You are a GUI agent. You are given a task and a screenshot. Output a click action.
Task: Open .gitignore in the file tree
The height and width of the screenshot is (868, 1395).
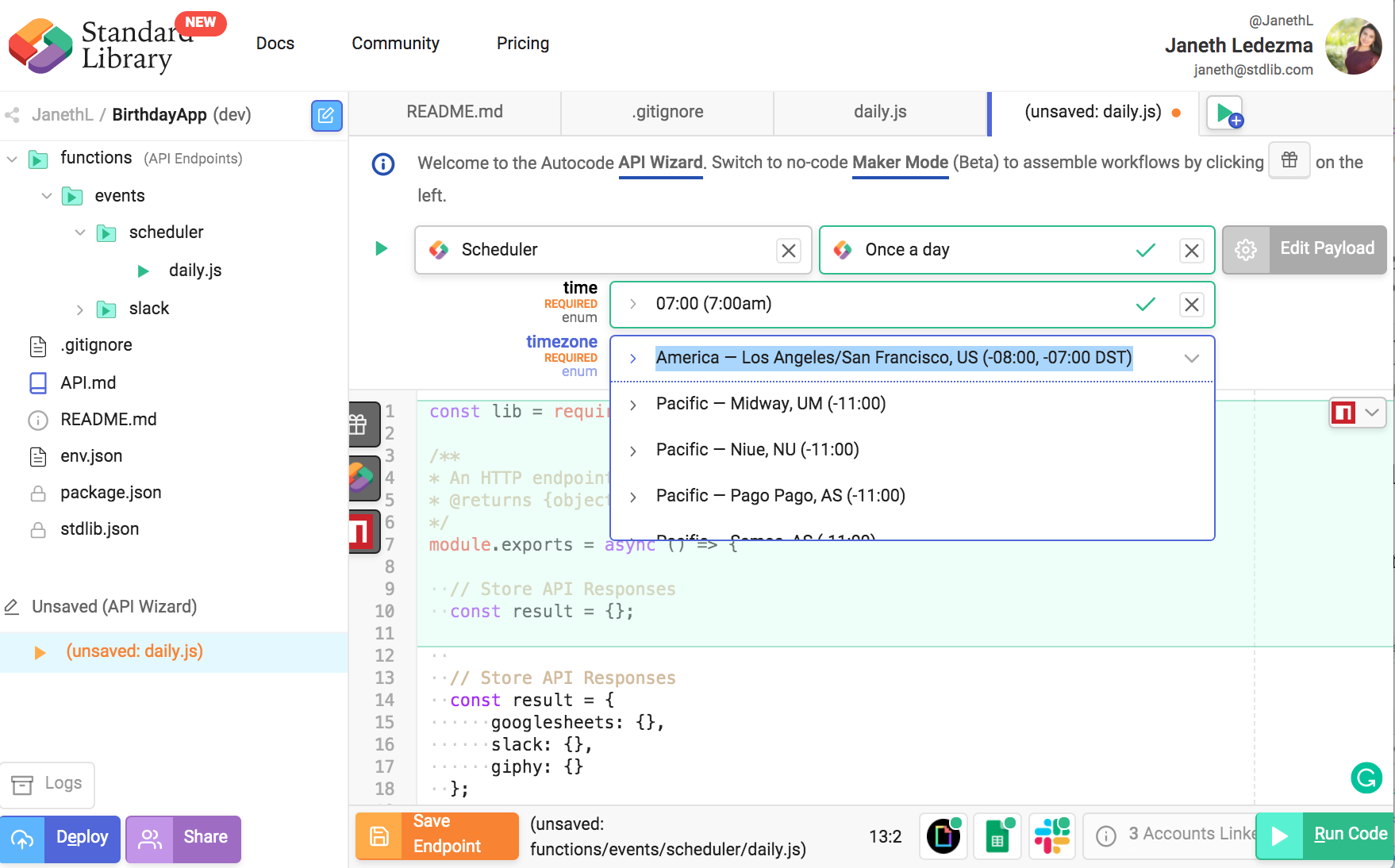(x=96, y=346)
